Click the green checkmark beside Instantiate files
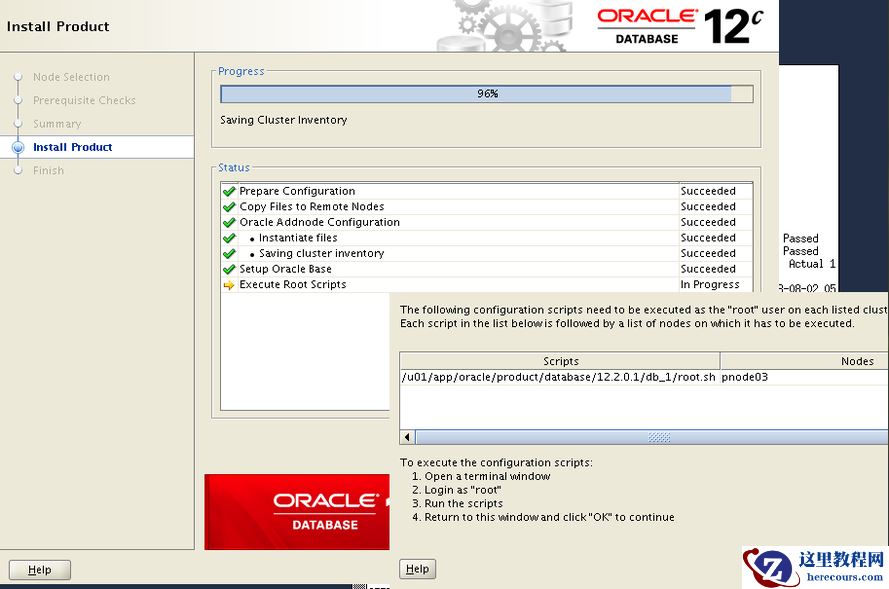This screenshot has height=589, width=889. 229,238
